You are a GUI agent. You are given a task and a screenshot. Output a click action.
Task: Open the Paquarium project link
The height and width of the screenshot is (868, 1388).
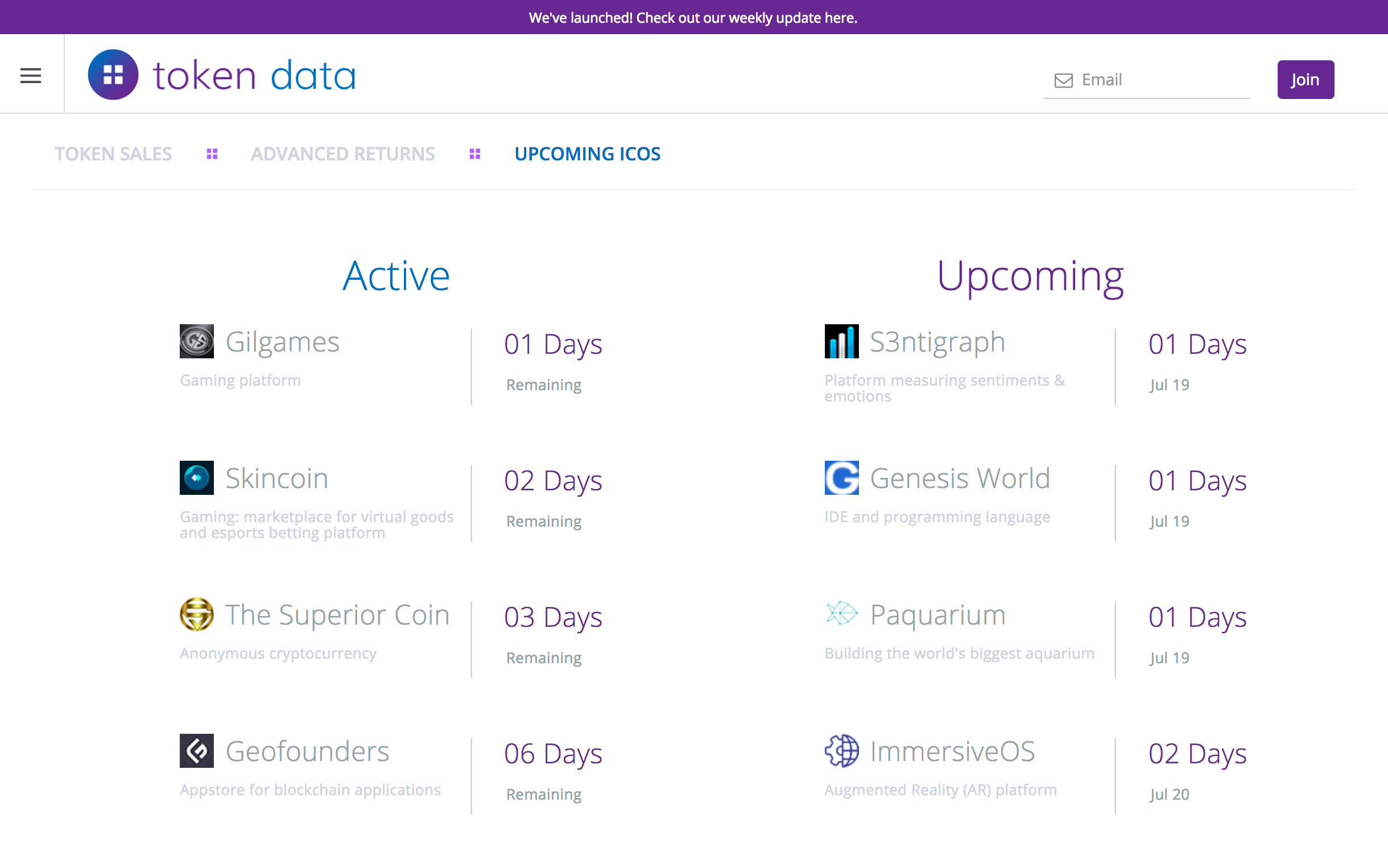[937, 614]
